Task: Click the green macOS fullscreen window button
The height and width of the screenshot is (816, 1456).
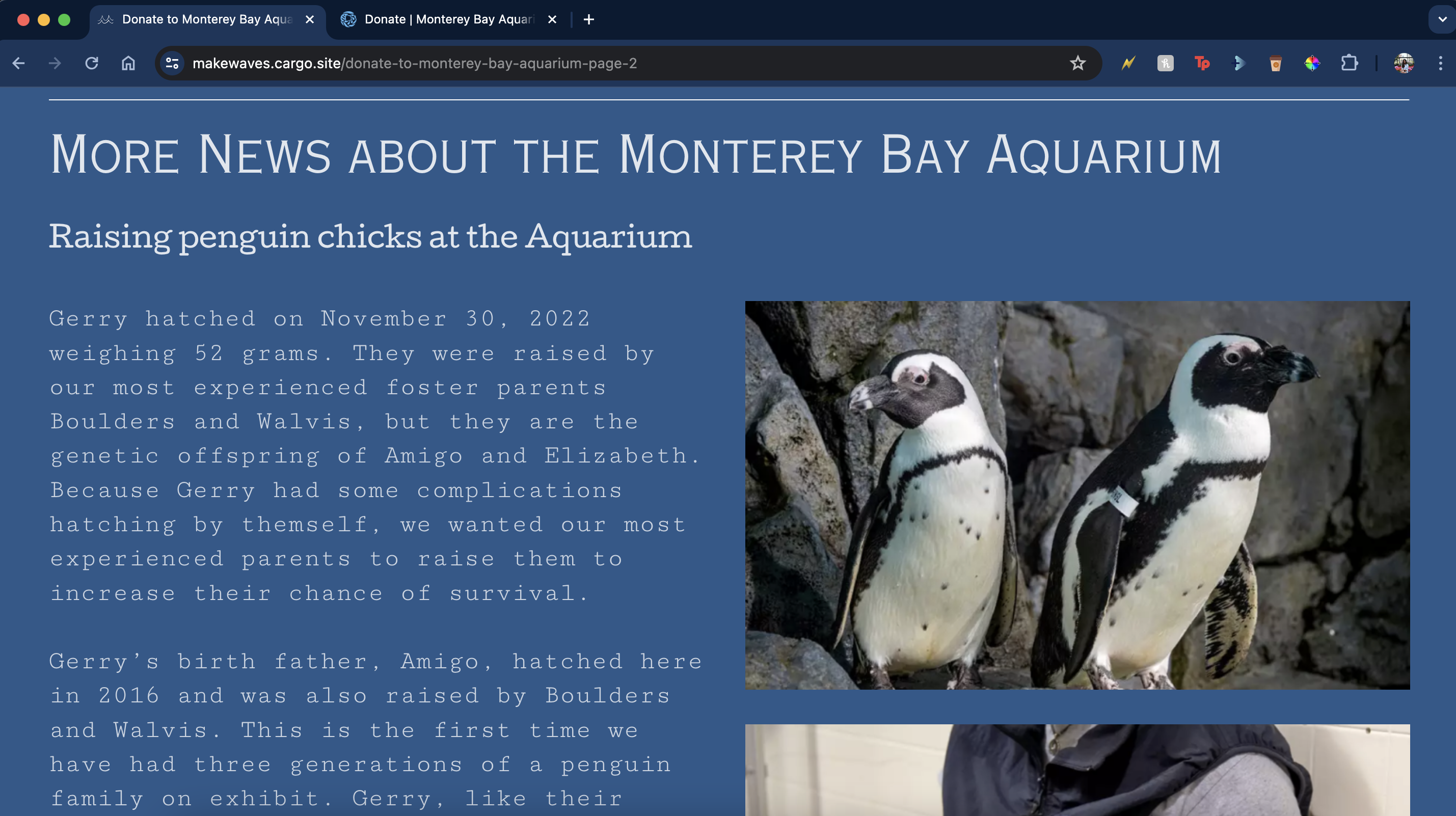Action: tap(64, 20)
